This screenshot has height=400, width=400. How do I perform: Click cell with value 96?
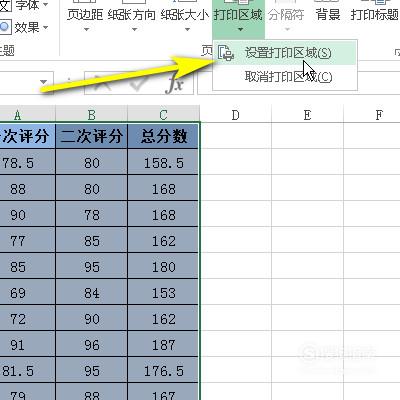(91, 344)
